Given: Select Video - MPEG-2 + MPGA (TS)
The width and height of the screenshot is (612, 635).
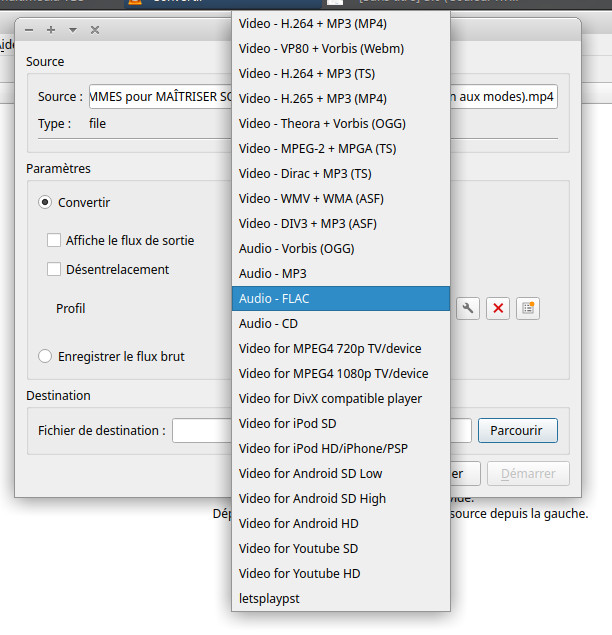Looking at the screenshot, I should click(341, 149).
